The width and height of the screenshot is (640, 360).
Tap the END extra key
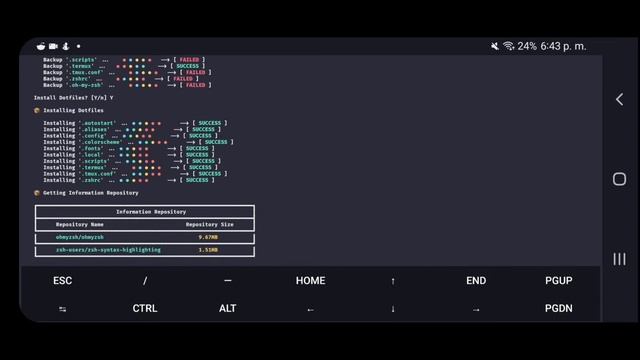point(476,281)
